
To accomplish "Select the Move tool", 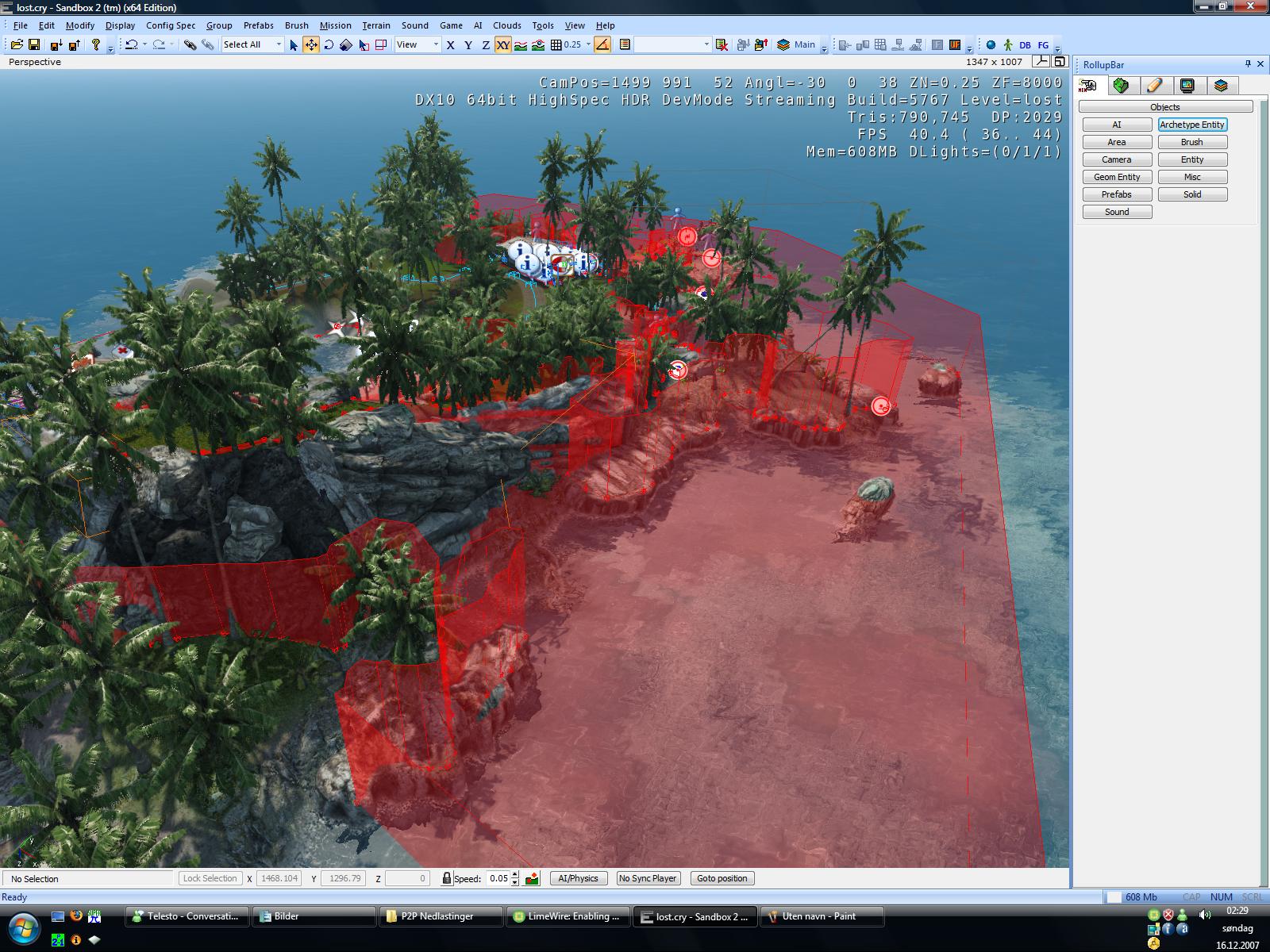I will [x=311, y=44].
